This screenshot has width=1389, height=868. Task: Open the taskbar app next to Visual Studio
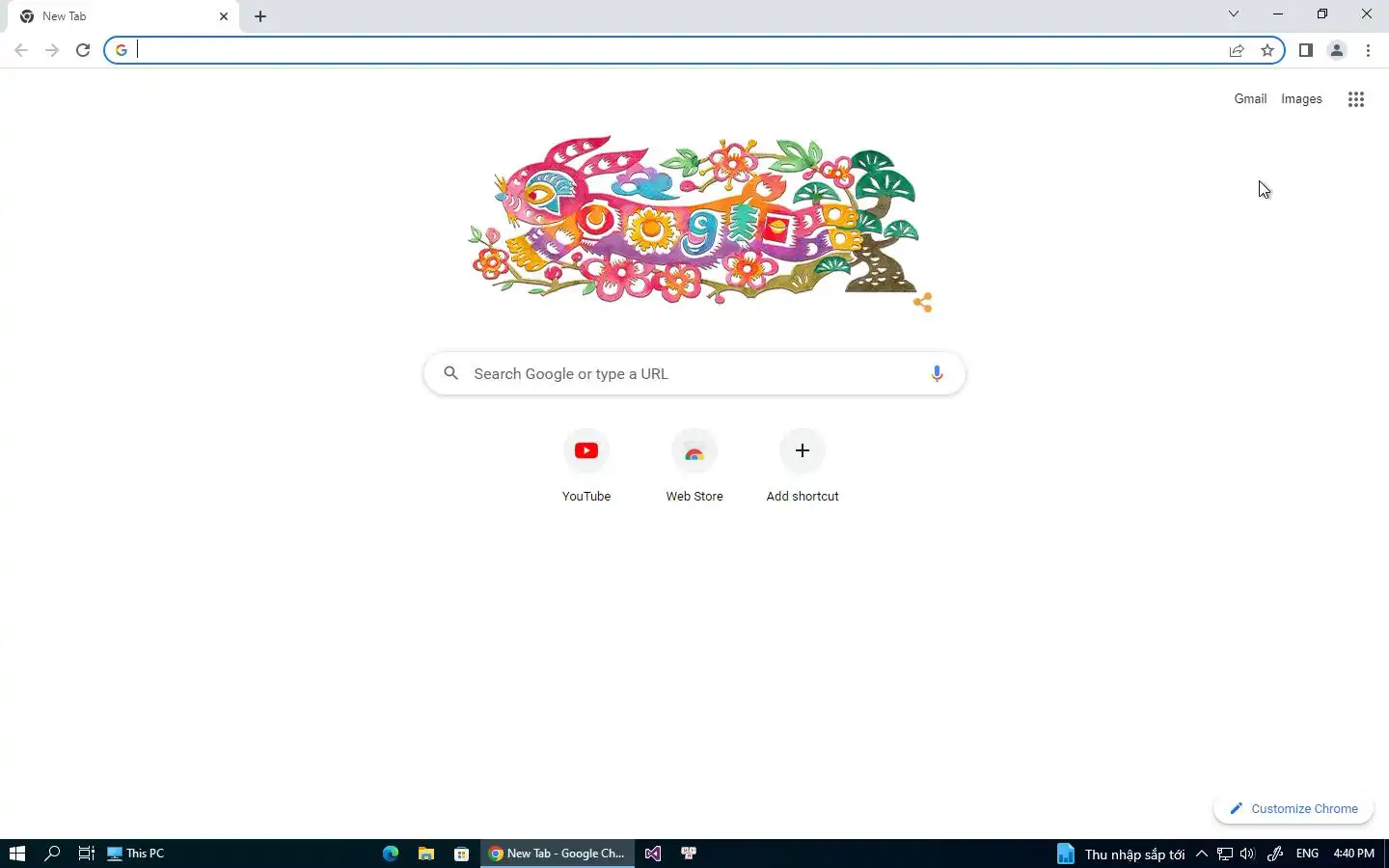[689, 854]
